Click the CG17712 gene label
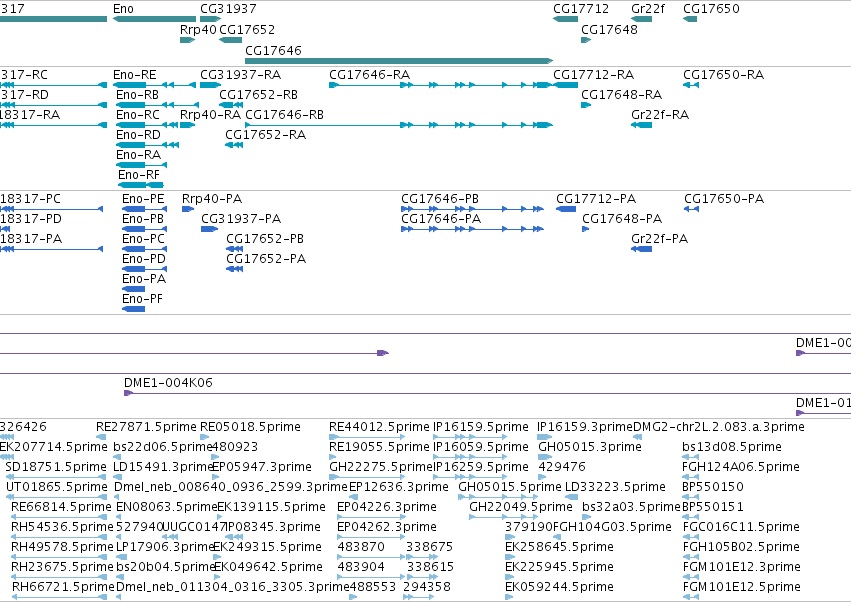Viewport: 851px width, 602px height. 581,9
